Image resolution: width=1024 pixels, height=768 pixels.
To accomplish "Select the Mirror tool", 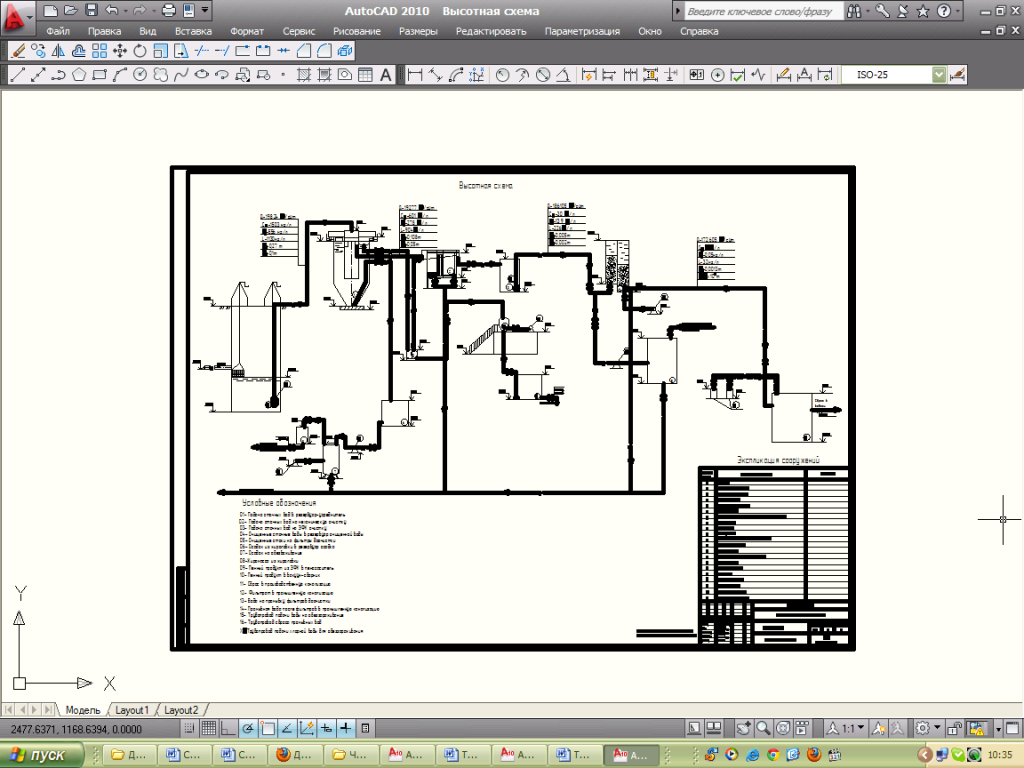I will pos(59,51).
